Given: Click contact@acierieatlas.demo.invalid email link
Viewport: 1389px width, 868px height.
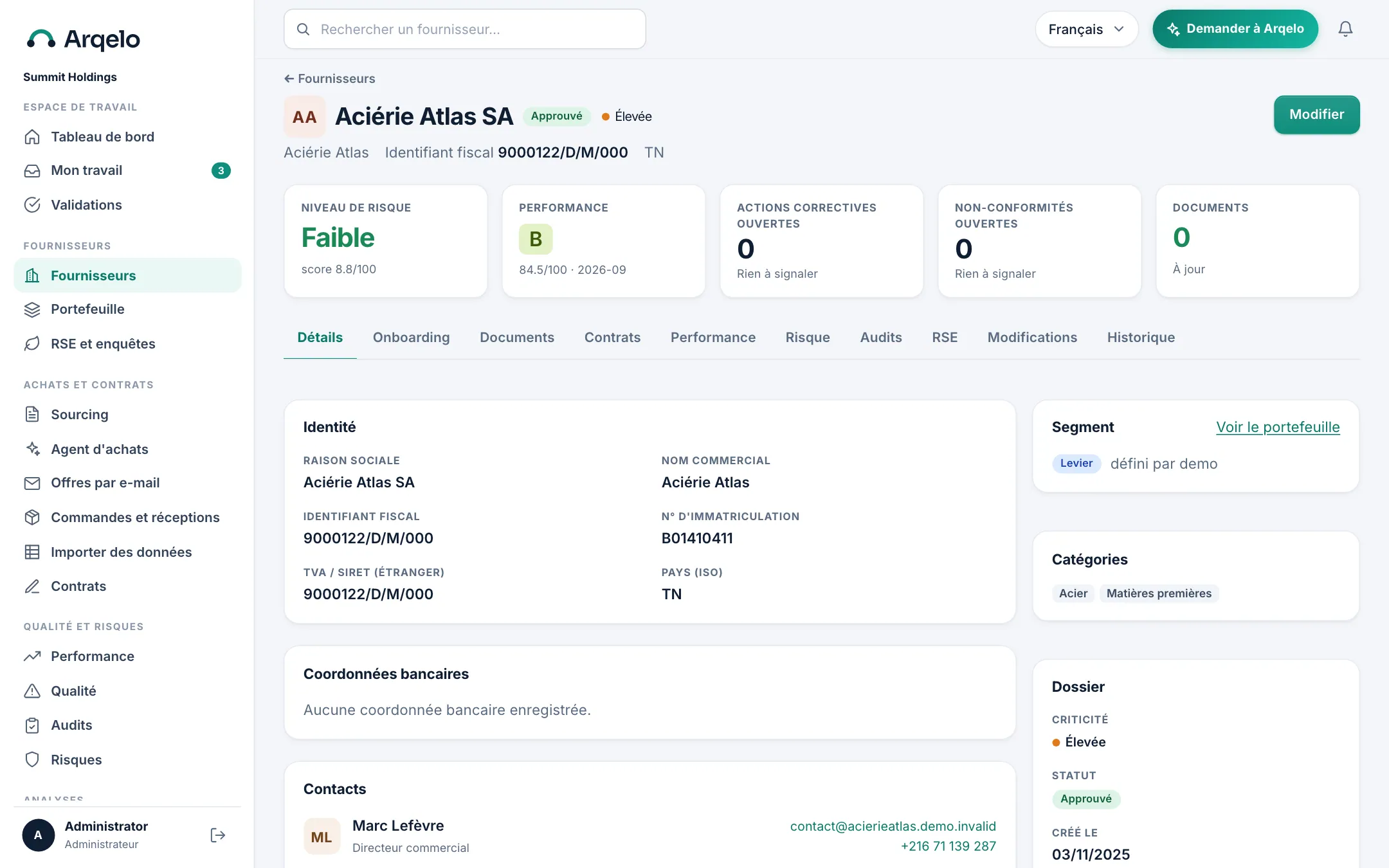Looking at the screenshot, I should tap(893, 826).
